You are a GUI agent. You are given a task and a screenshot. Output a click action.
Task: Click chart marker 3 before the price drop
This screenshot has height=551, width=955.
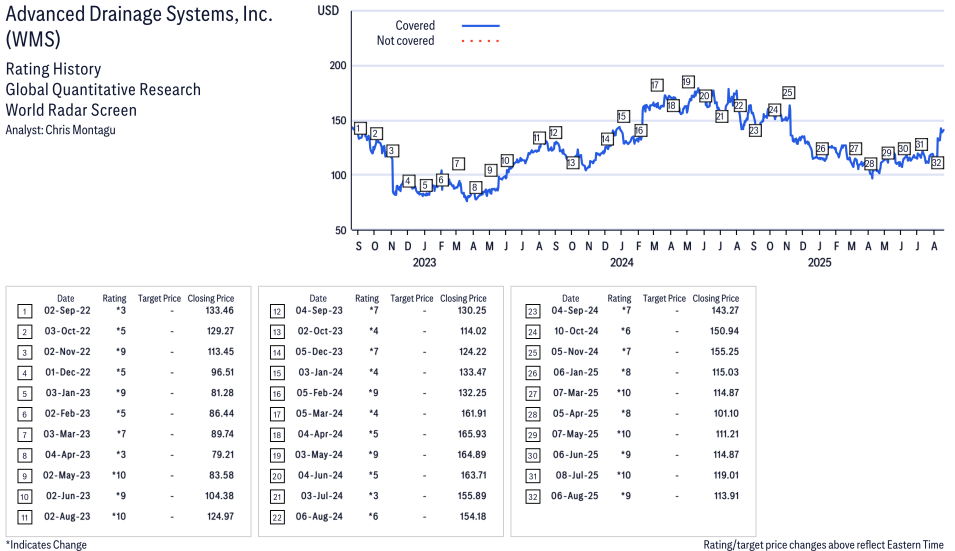coord(392,150)
